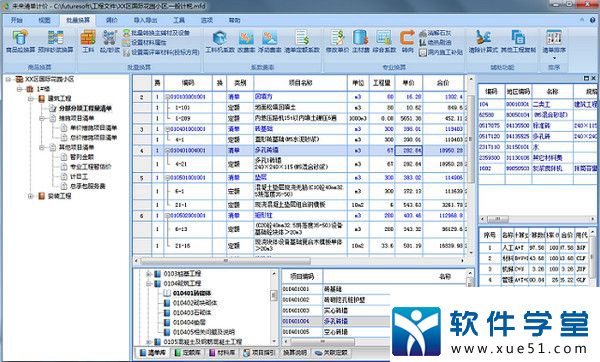
Task: Select 暂列金额 tree item
Action: (82, 157)
